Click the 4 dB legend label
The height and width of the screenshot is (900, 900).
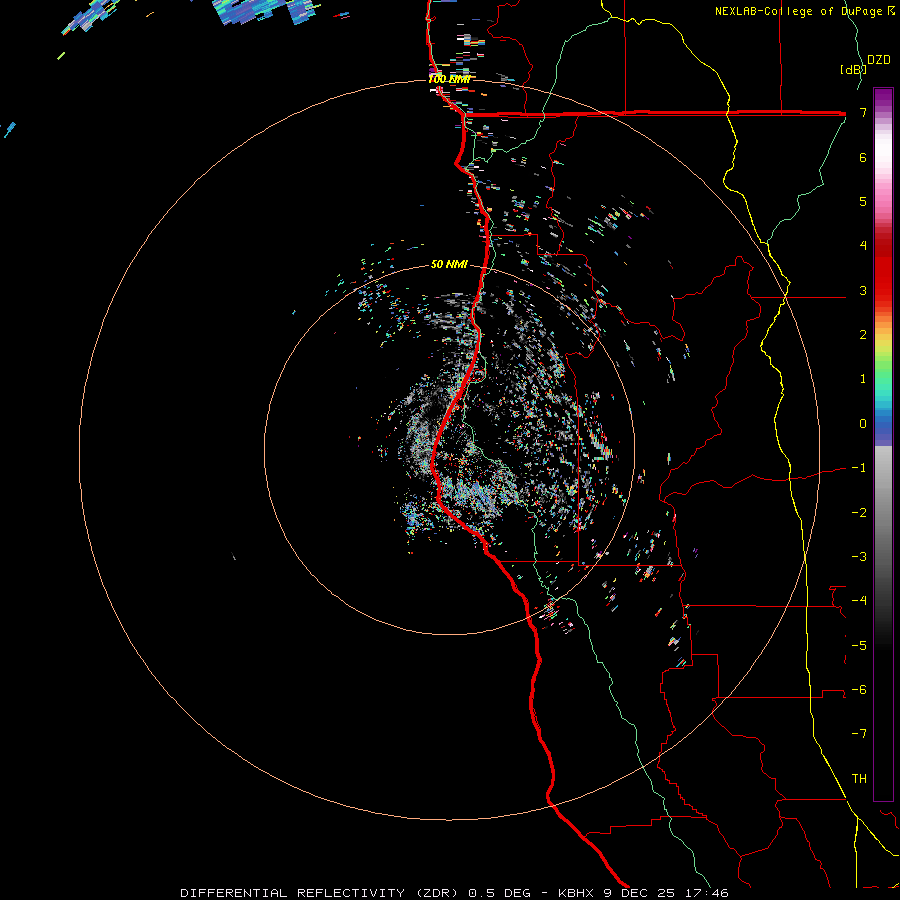click(863, 246)
